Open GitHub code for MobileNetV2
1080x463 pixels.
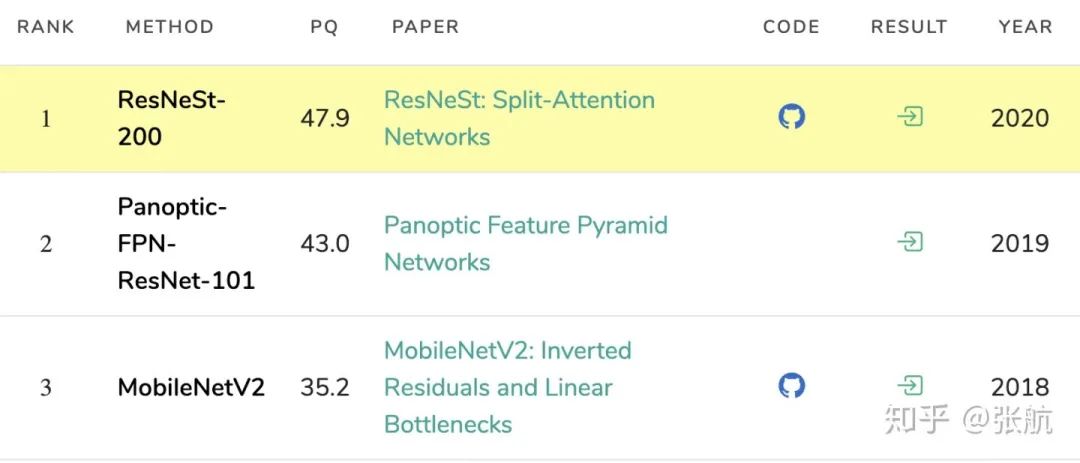791,386
